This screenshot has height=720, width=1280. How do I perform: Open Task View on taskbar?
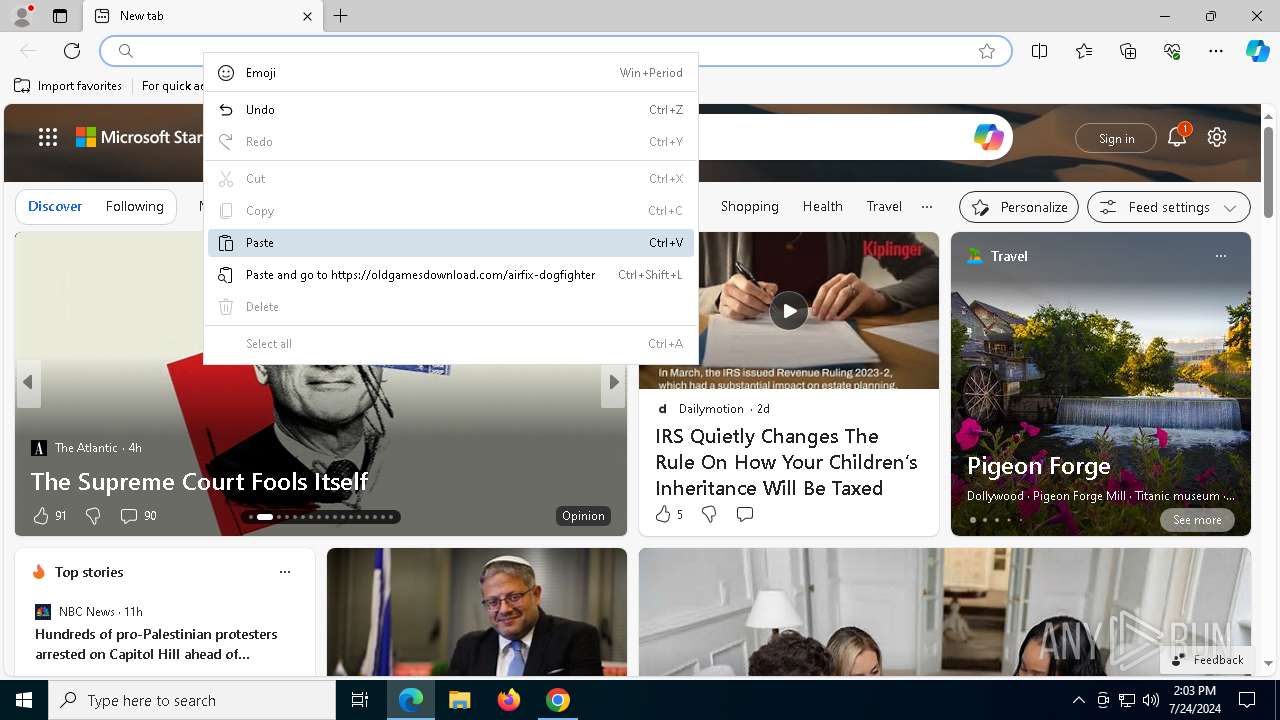[x=360, y=700]
